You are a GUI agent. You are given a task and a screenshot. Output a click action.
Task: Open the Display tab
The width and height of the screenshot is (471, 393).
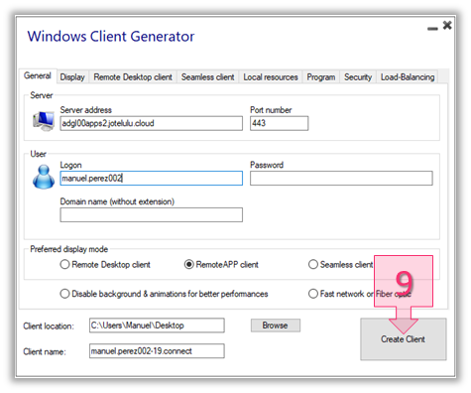point(72,77)
